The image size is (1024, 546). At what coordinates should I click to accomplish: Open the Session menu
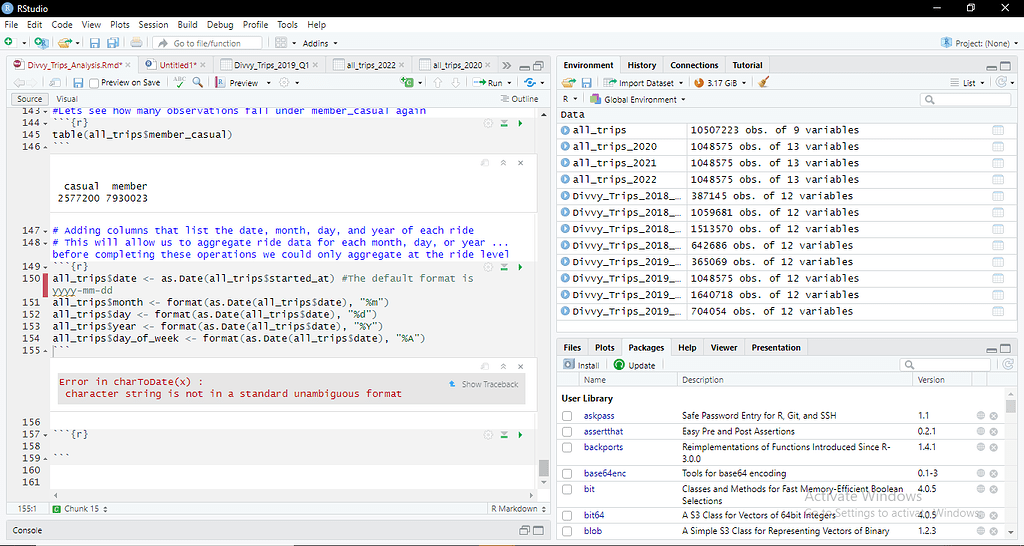pos(153,24)
